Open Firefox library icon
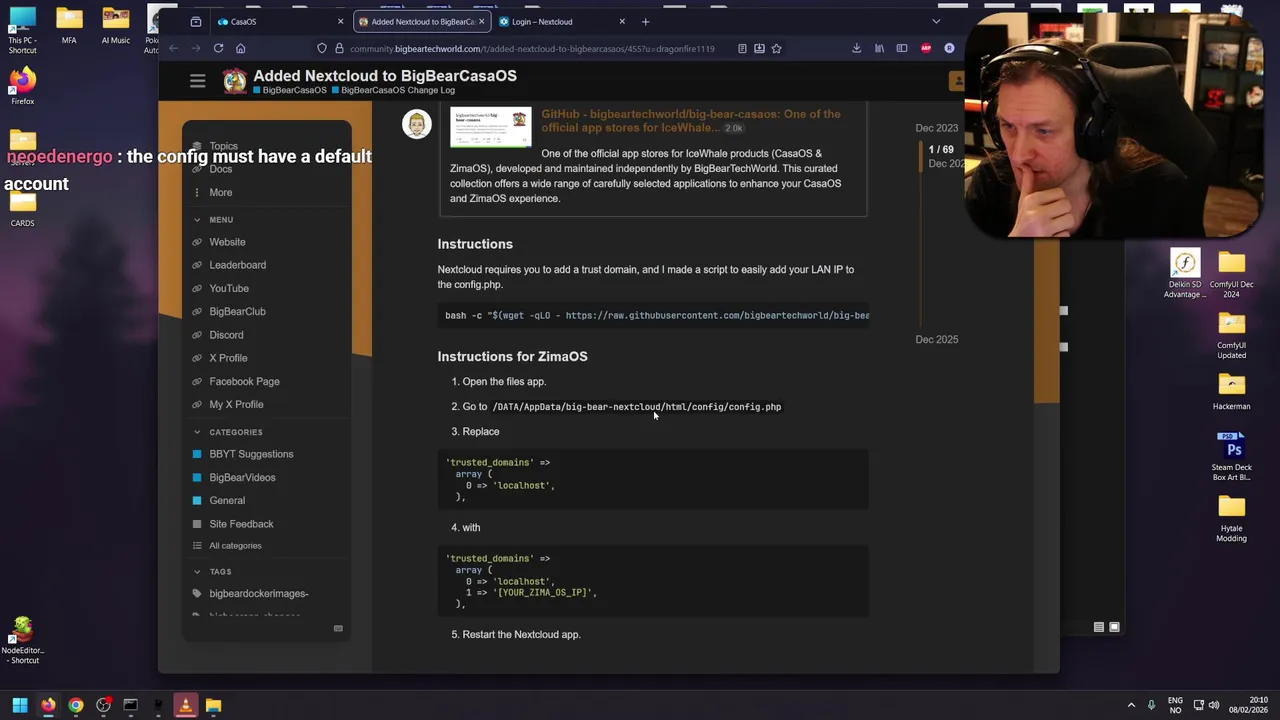This screenshot has height=720, width=1280. (x=879, y=48)
